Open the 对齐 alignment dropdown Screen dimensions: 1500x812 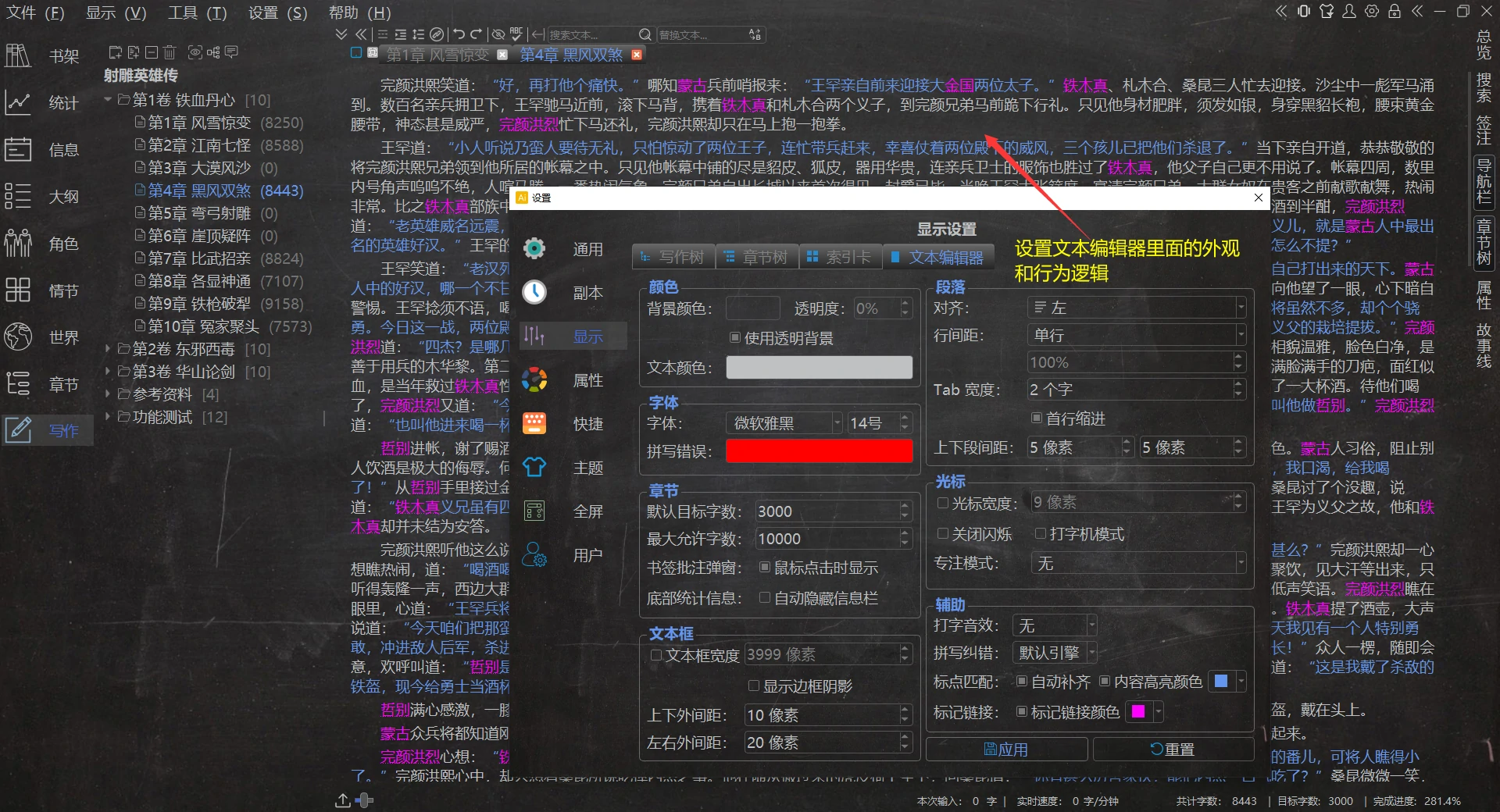tap(1137, 308)
